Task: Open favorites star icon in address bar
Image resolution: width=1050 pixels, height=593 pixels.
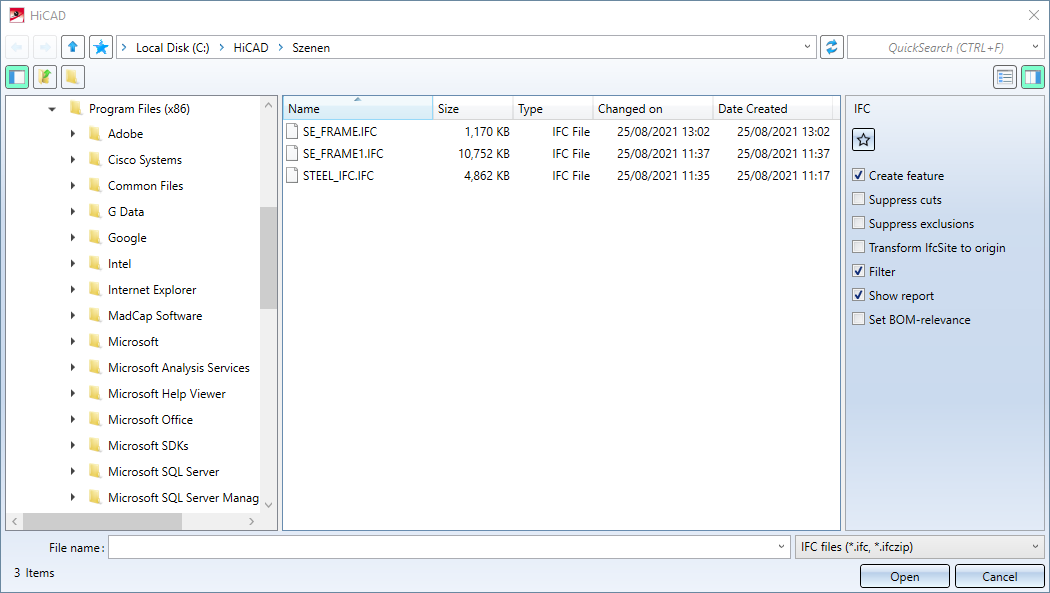Action: [101, 48]
